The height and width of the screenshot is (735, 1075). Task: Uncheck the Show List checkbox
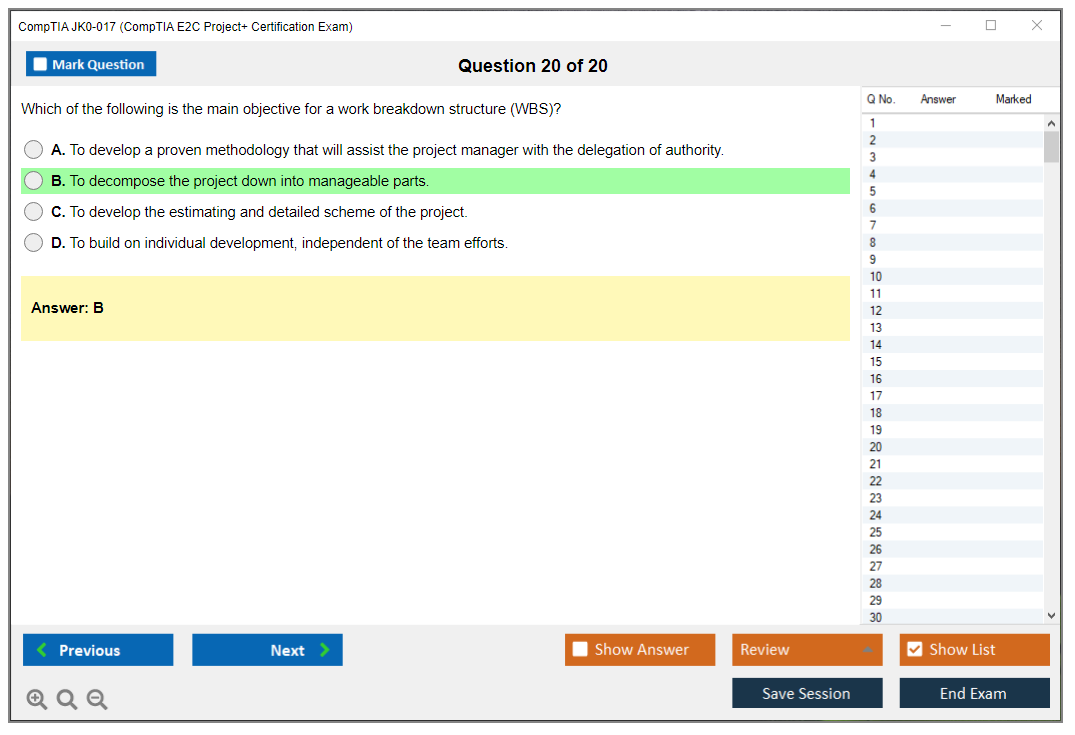[x=914, y=650]
